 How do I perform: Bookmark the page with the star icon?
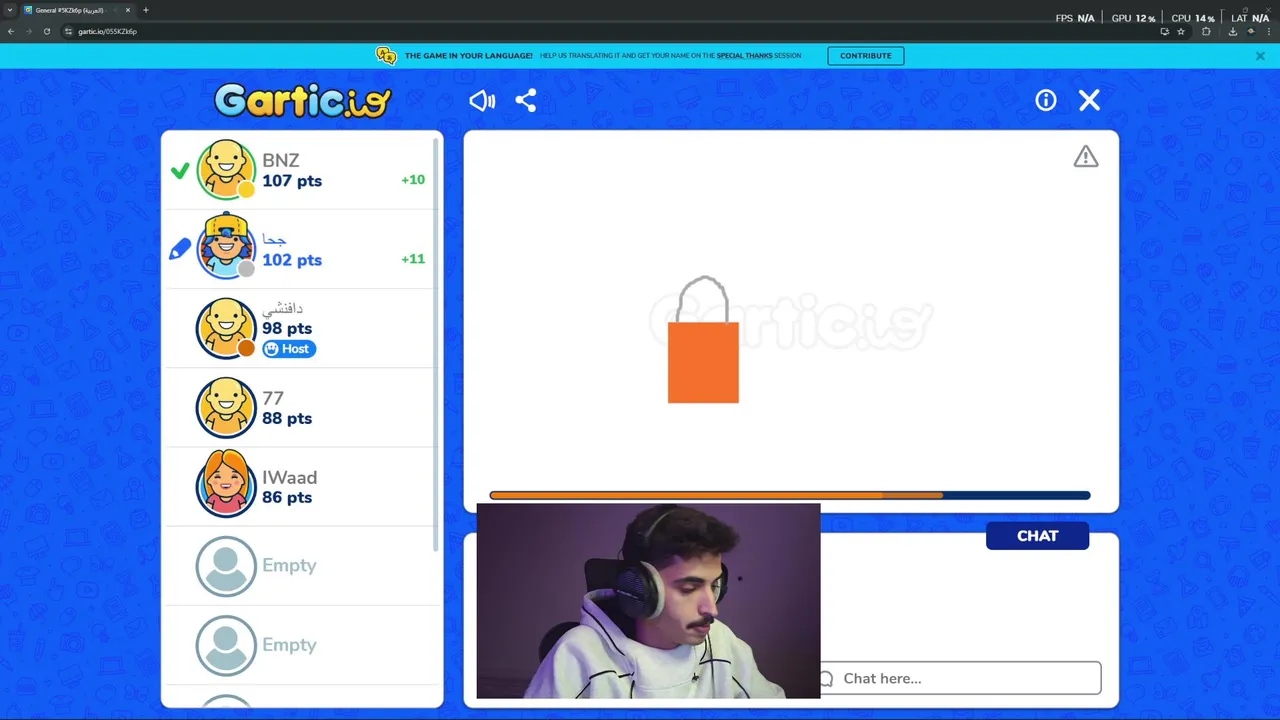click(1181, 31)
